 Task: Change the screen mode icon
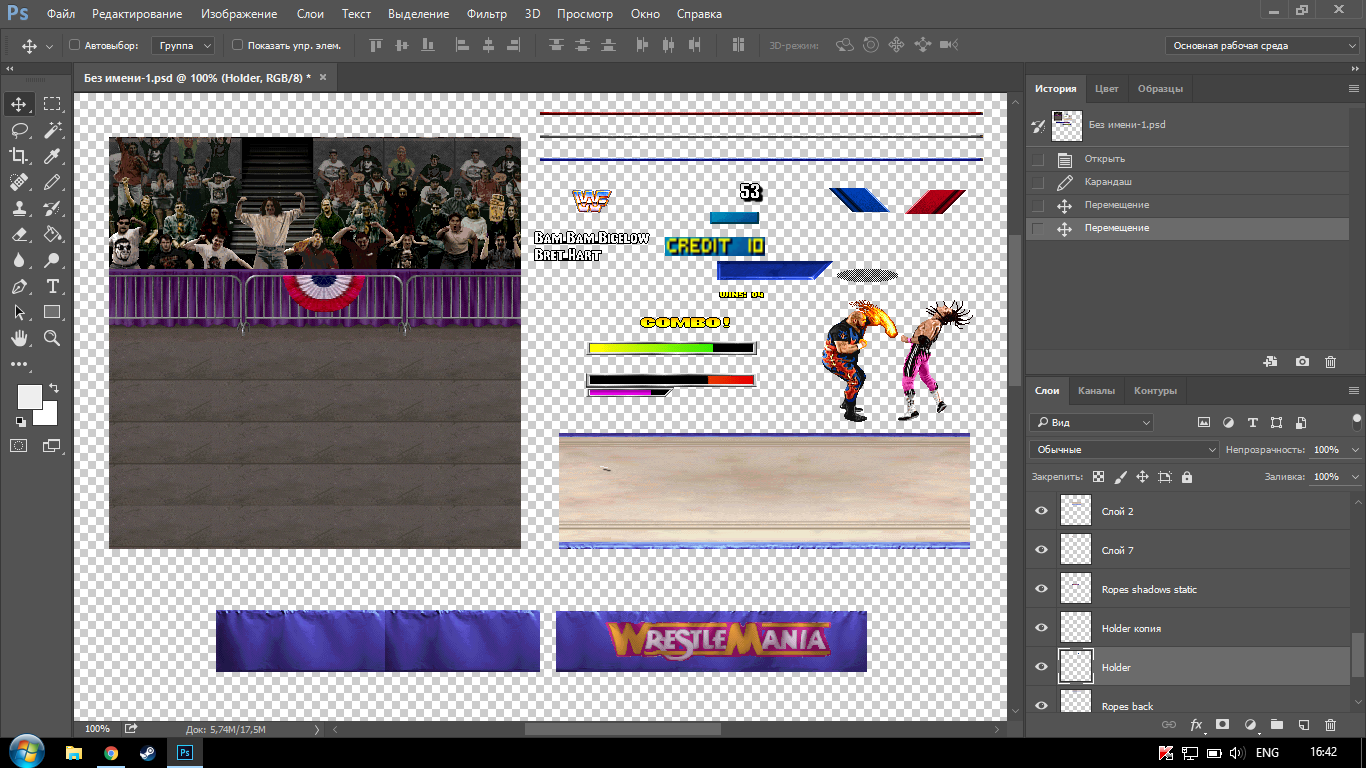(x=51, y=445)
